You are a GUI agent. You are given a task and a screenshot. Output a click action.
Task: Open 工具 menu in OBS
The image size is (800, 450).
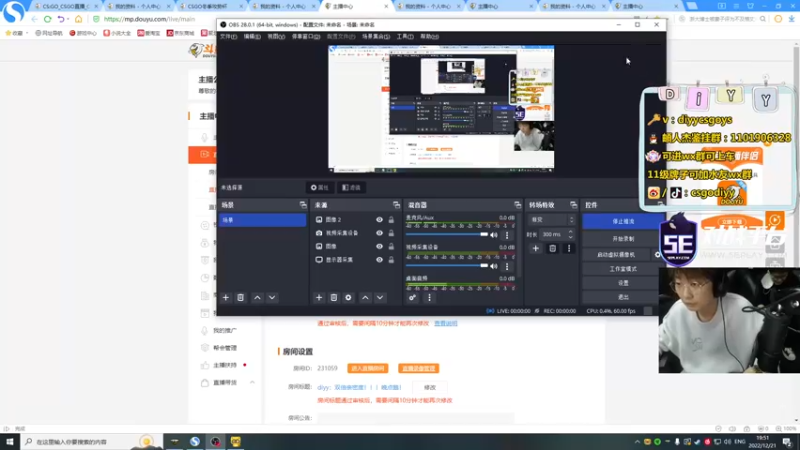(405, 37)
